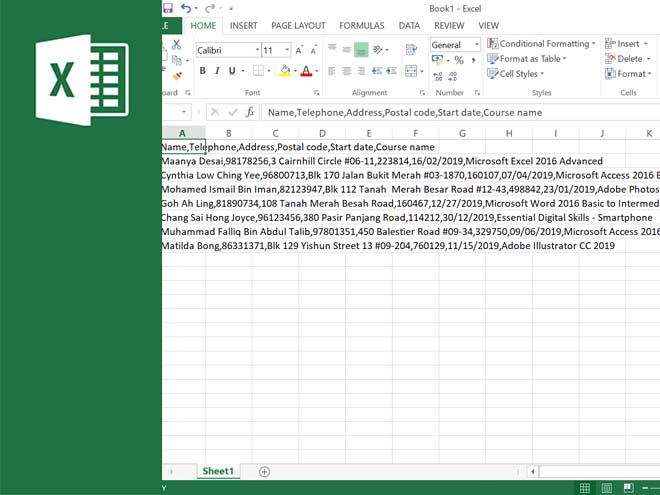
Task: Click Format as Table button
Action: point(527,59)
